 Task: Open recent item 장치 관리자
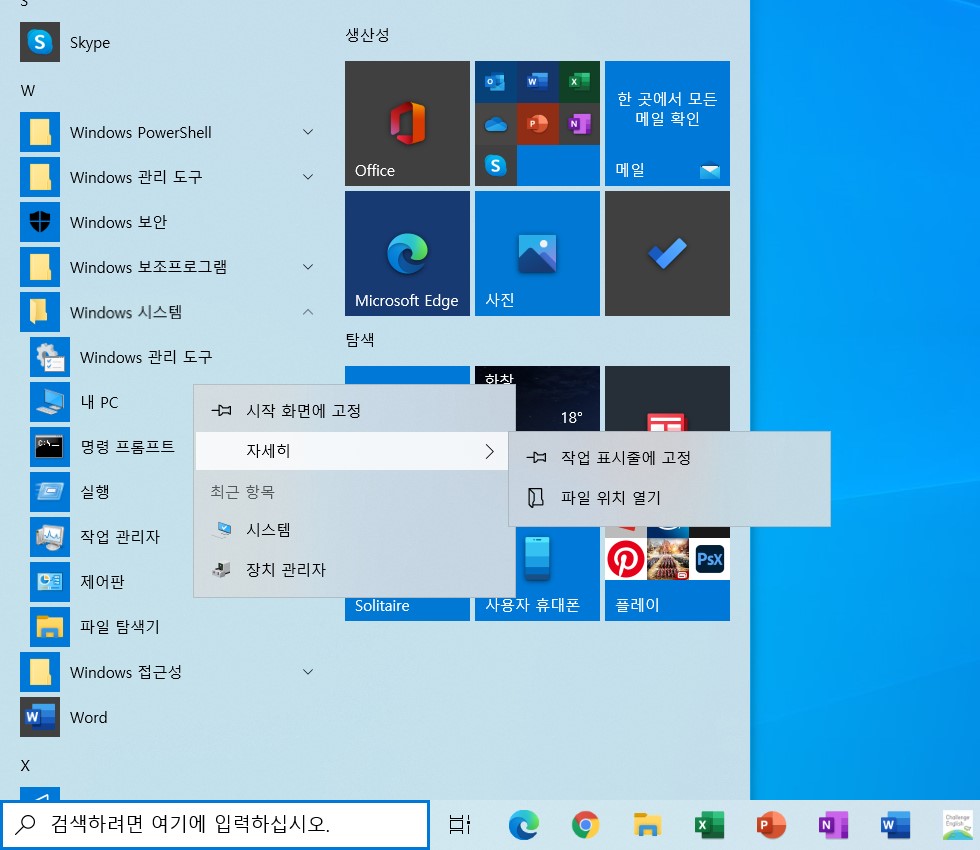354,569
